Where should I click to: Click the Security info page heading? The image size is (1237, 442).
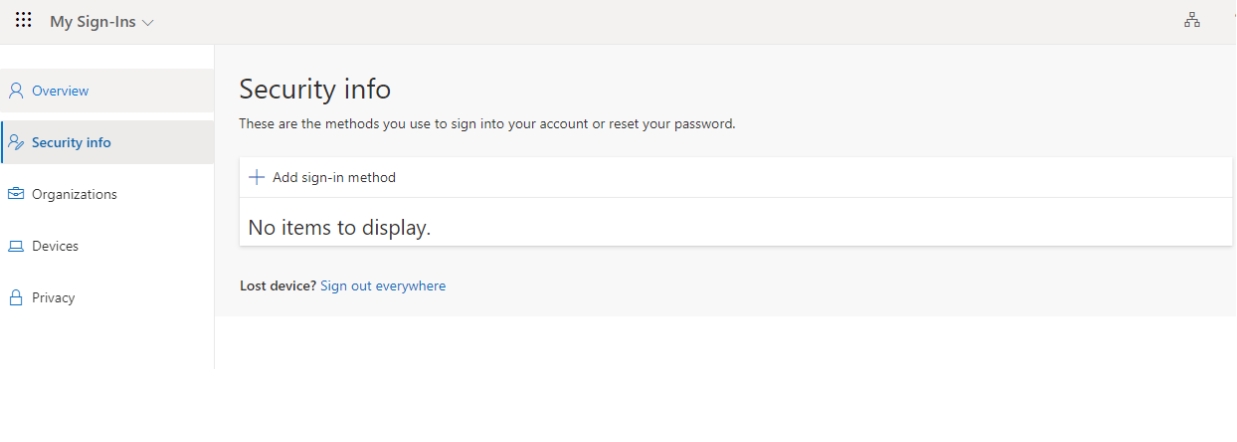click(314, 89)
